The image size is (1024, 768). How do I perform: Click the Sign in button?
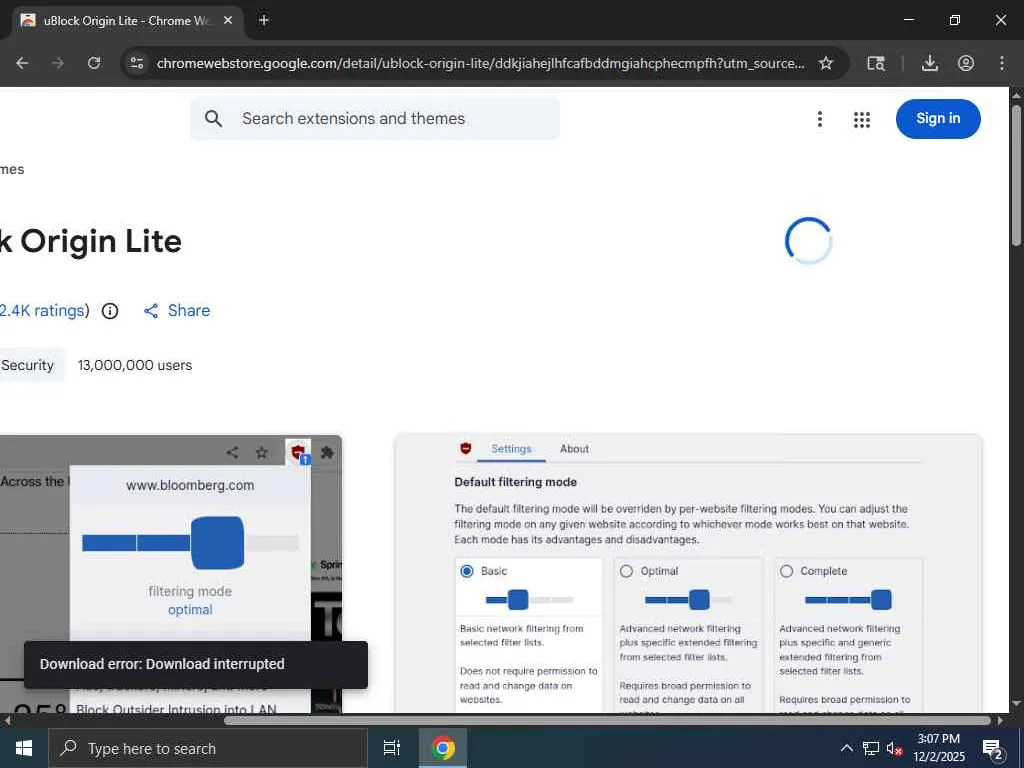(938, 119)
